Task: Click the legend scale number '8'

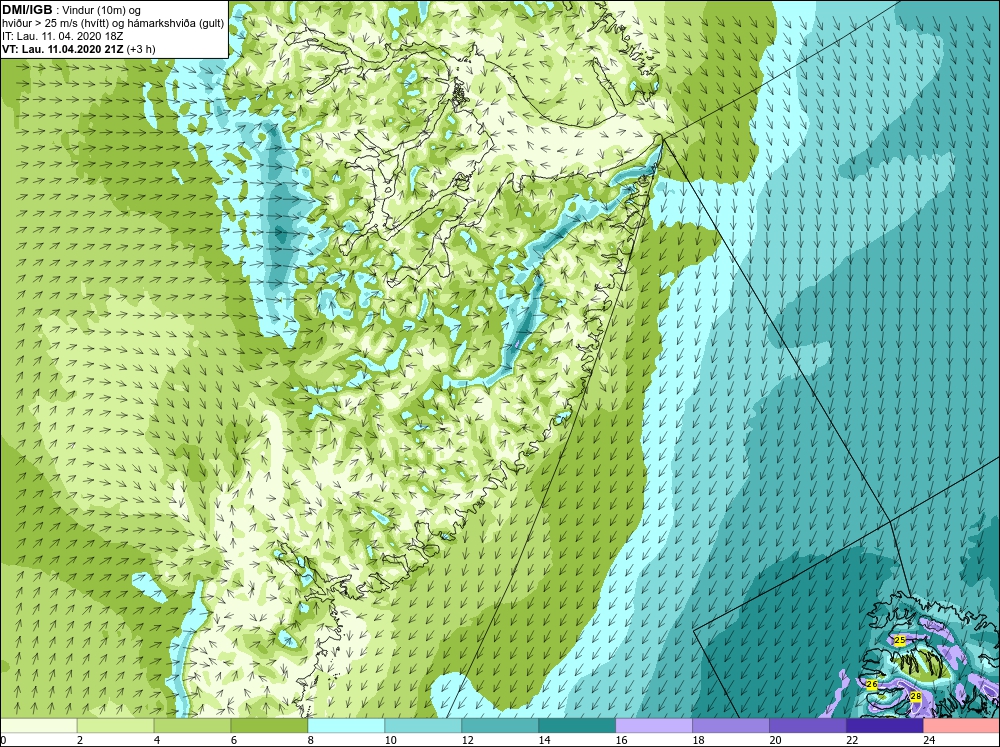Action: point(311,740)
